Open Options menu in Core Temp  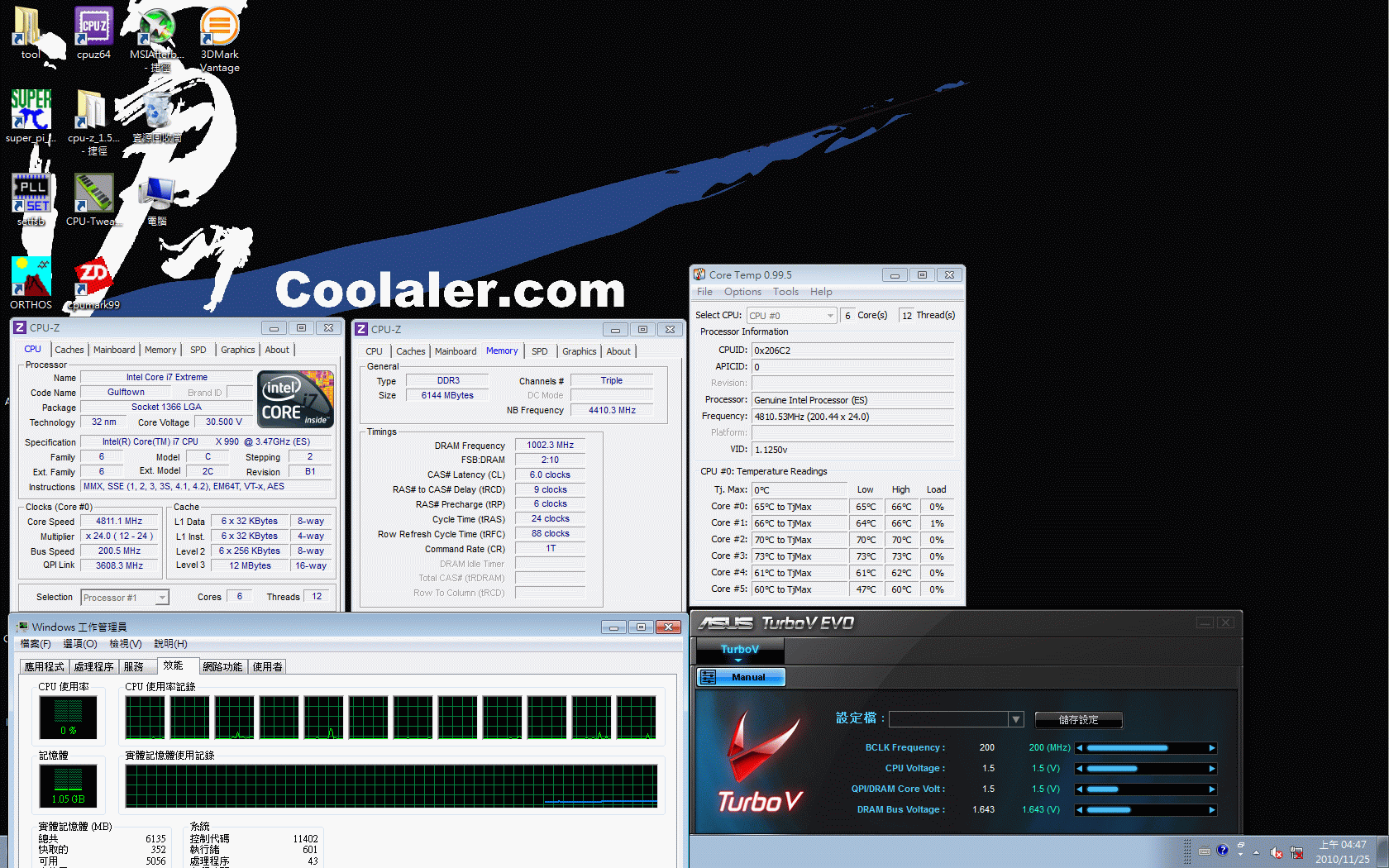point(742,292)
